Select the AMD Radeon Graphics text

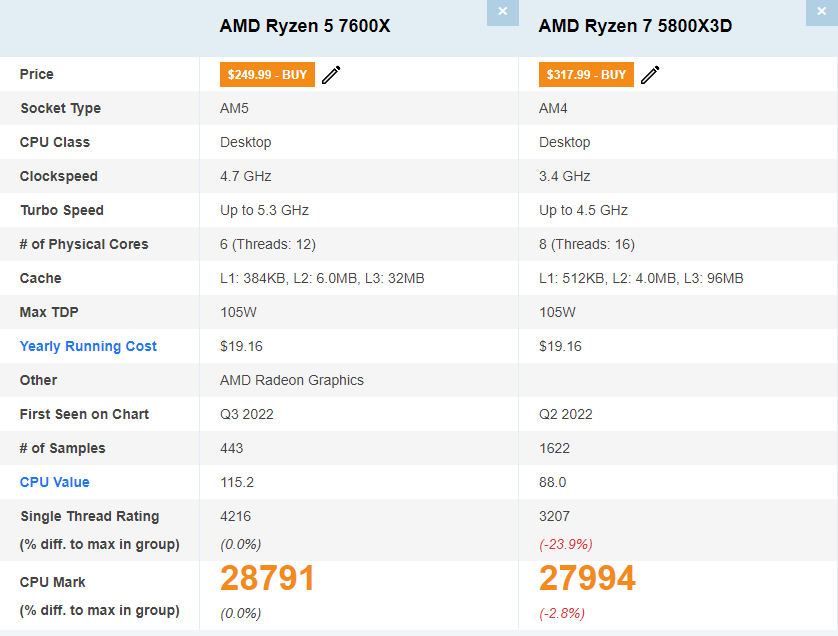[292, 380]
